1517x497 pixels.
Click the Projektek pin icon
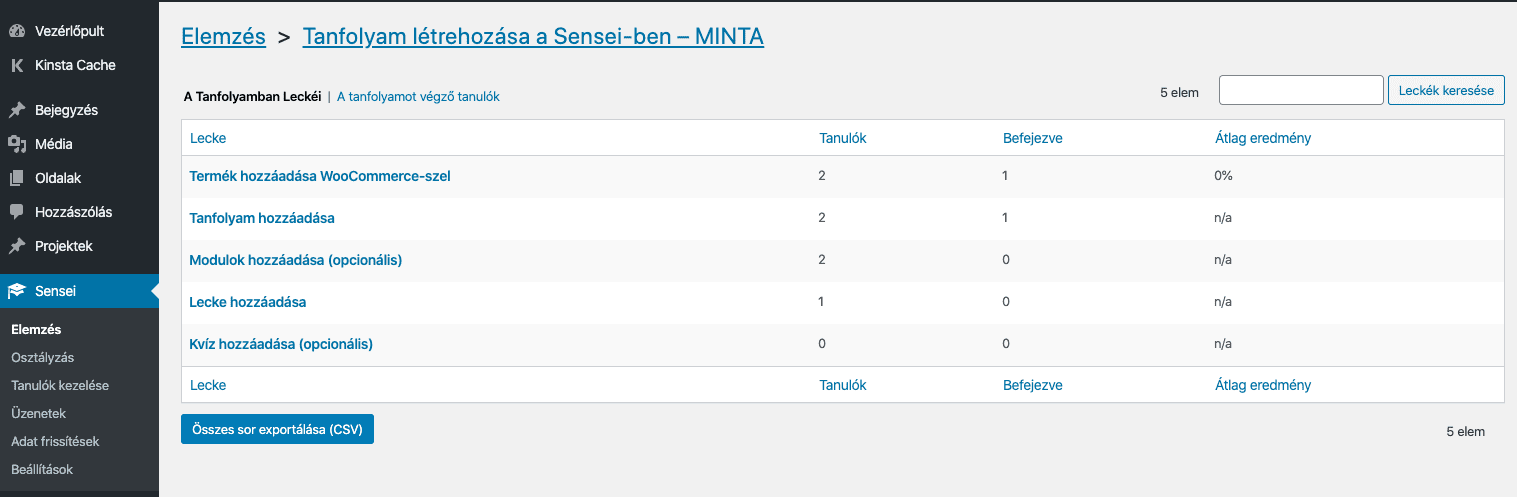tap(16, 246)
